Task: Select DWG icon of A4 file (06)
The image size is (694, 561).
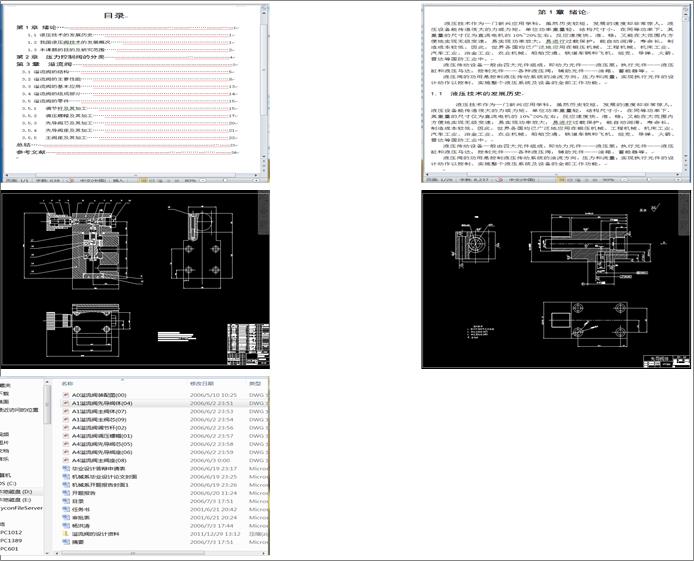Action: point(66,452)
